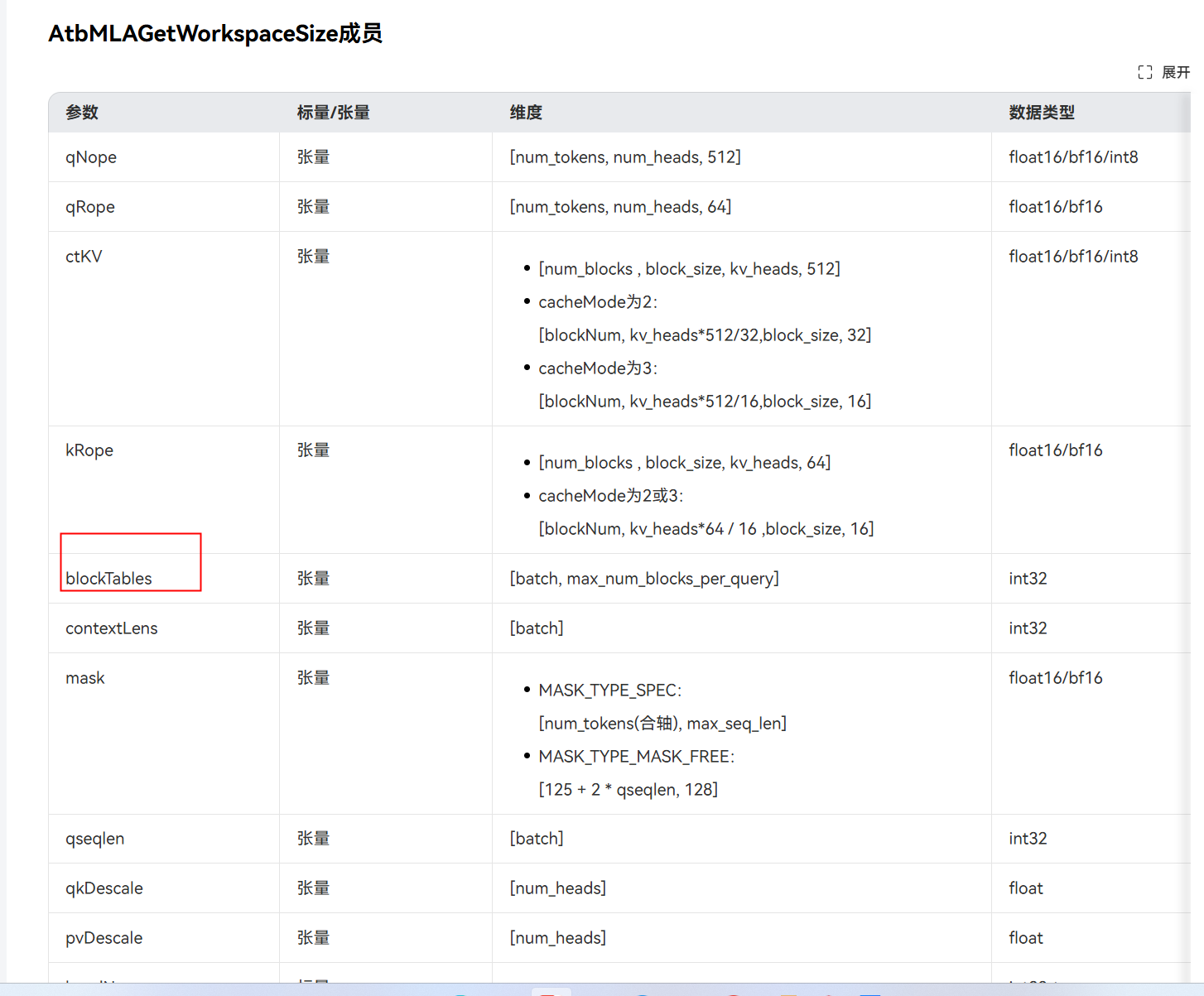Viewport: 1204px width, 996px height.
Task: Click 张量 in the mask row
Action: coord(313,678)
